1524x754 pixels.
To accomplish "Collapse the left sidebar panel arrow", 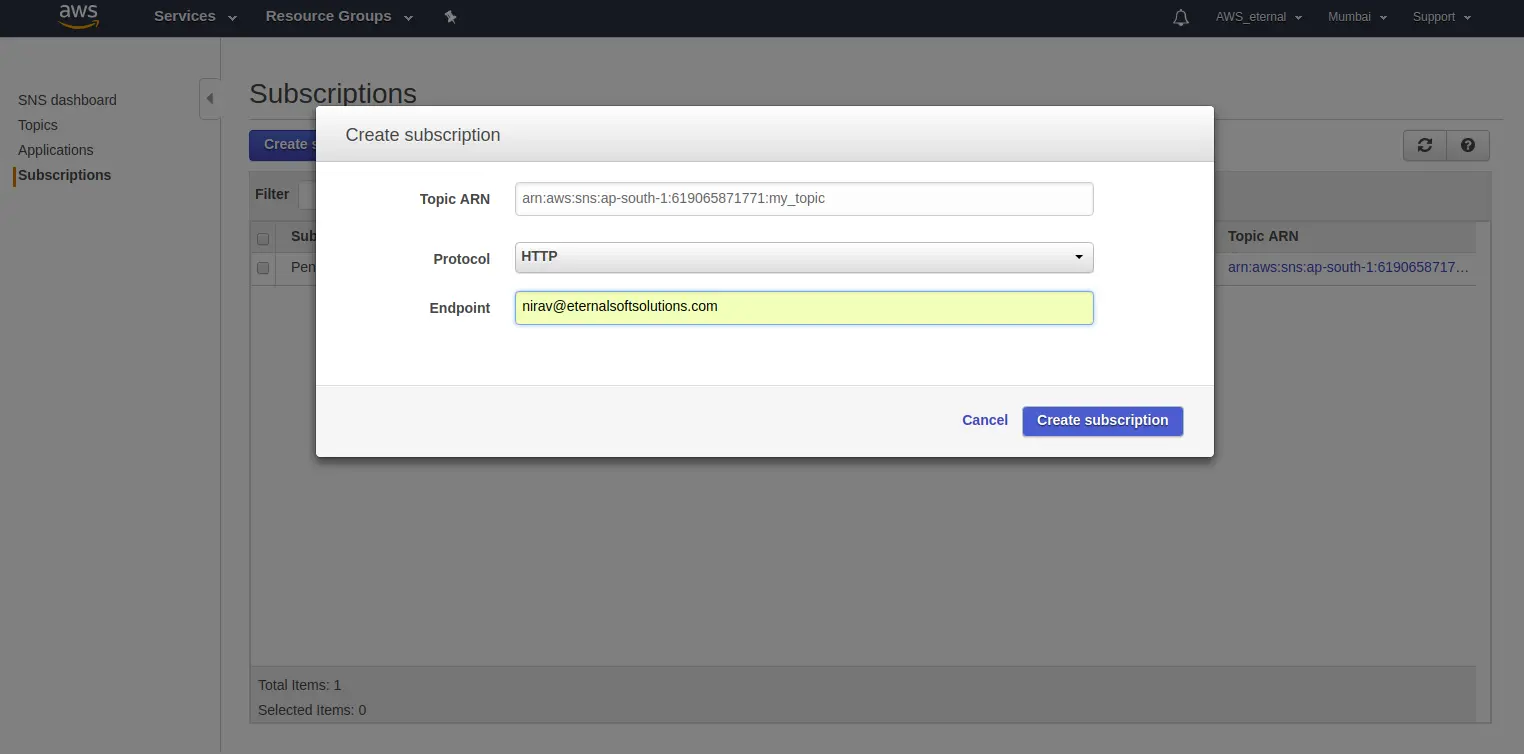I will (209, 98).
